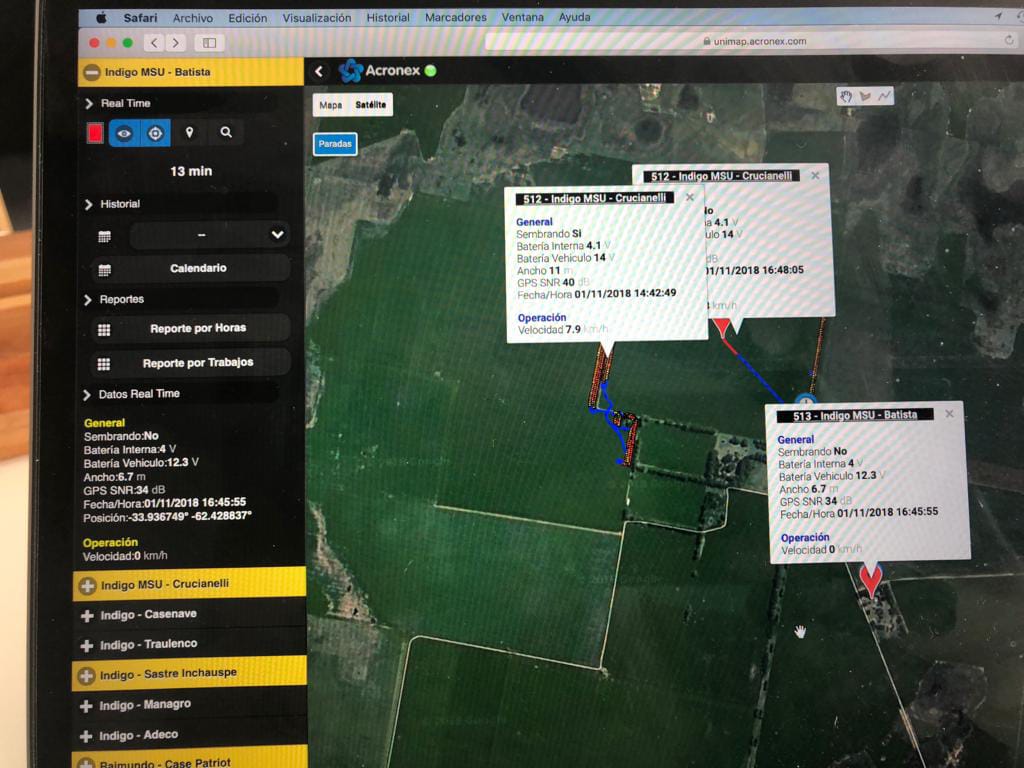Go back with Safari back arrow
Viewport: 1024px width, 768px height.
coord(154,43)
